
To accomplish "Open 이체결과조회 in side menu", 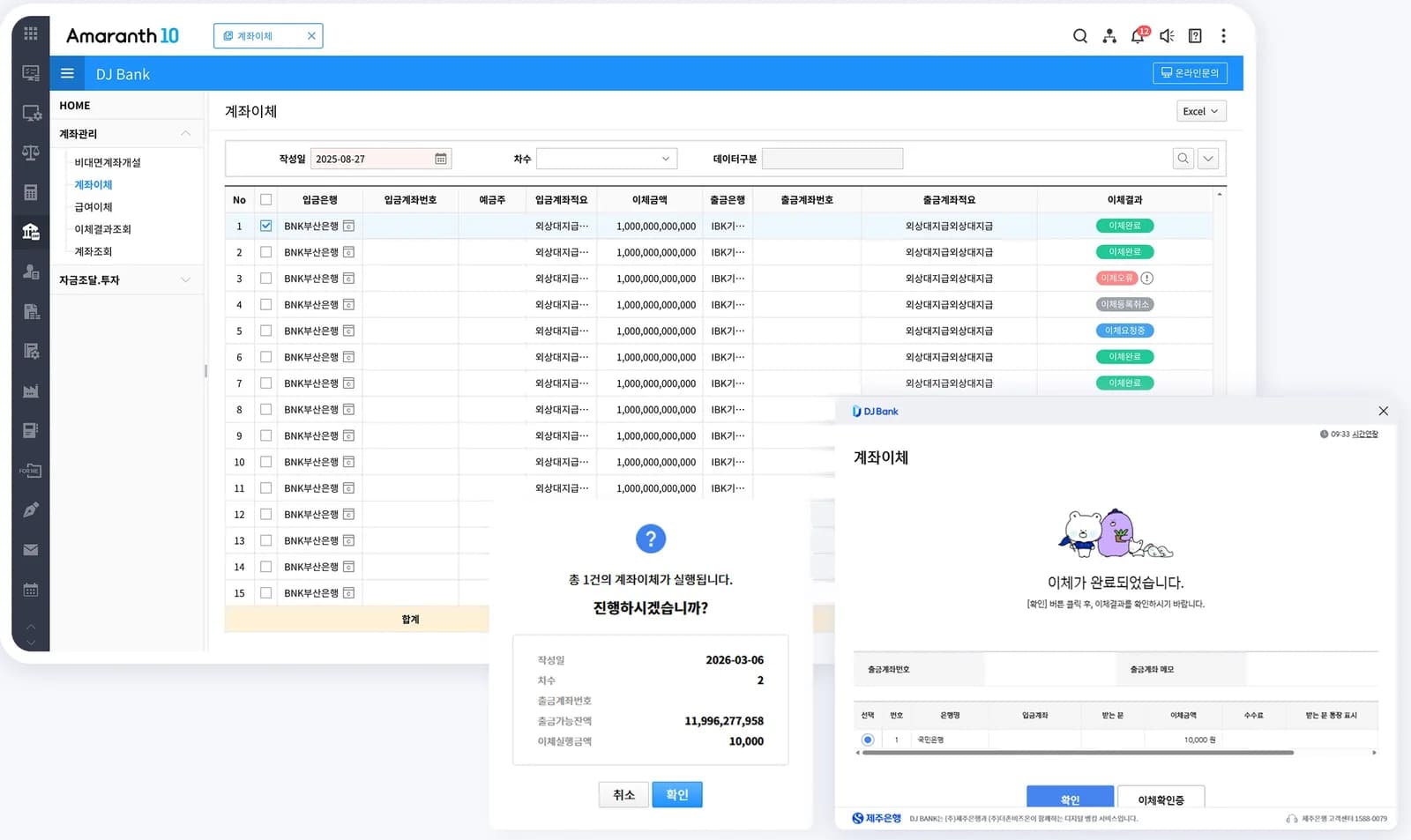I will click(102, 229).
